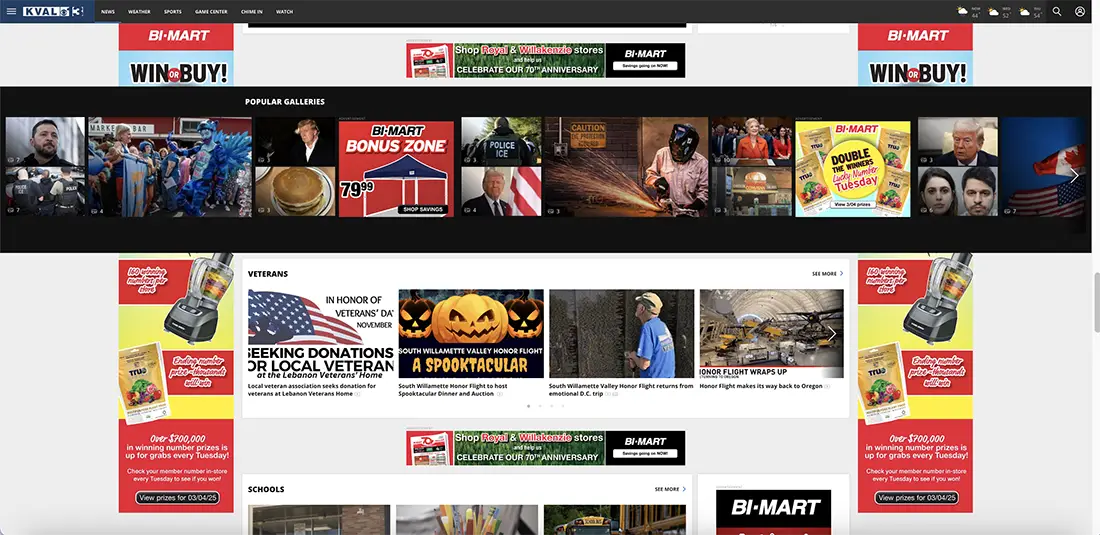Click left sidebar View prizes for 03/04/25 button
This screenshot has width=1100, height=535.
[178, 497]
